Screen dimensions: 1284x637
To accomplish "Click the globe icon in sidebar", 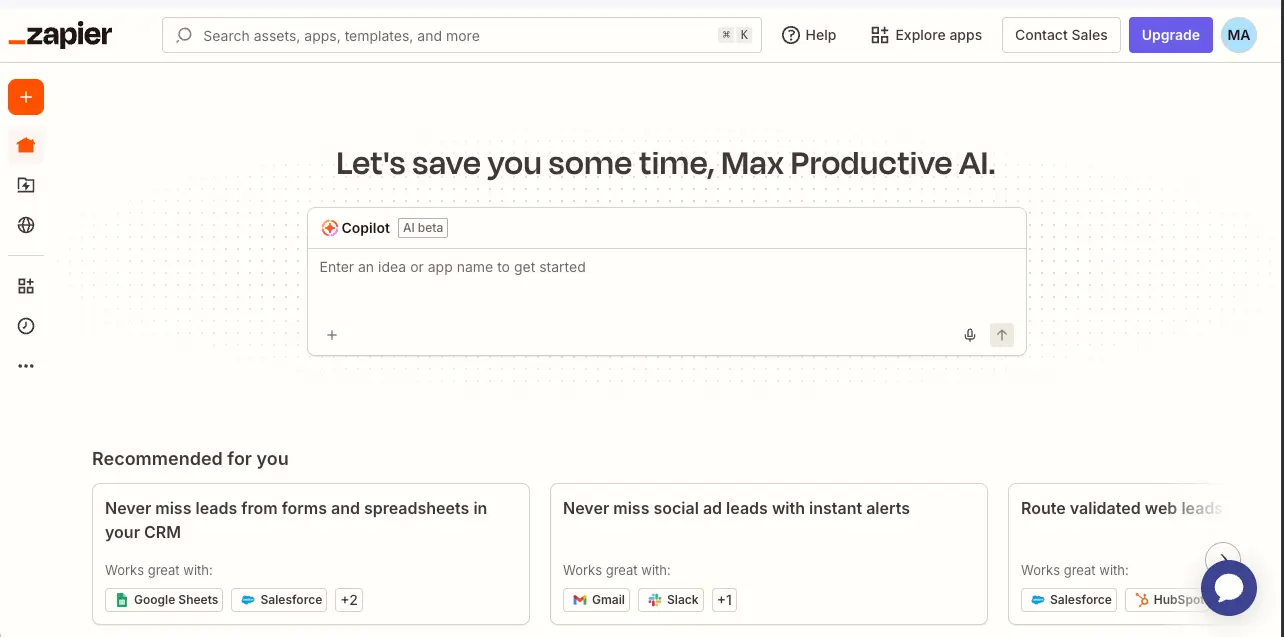I will tap(26, 225).
